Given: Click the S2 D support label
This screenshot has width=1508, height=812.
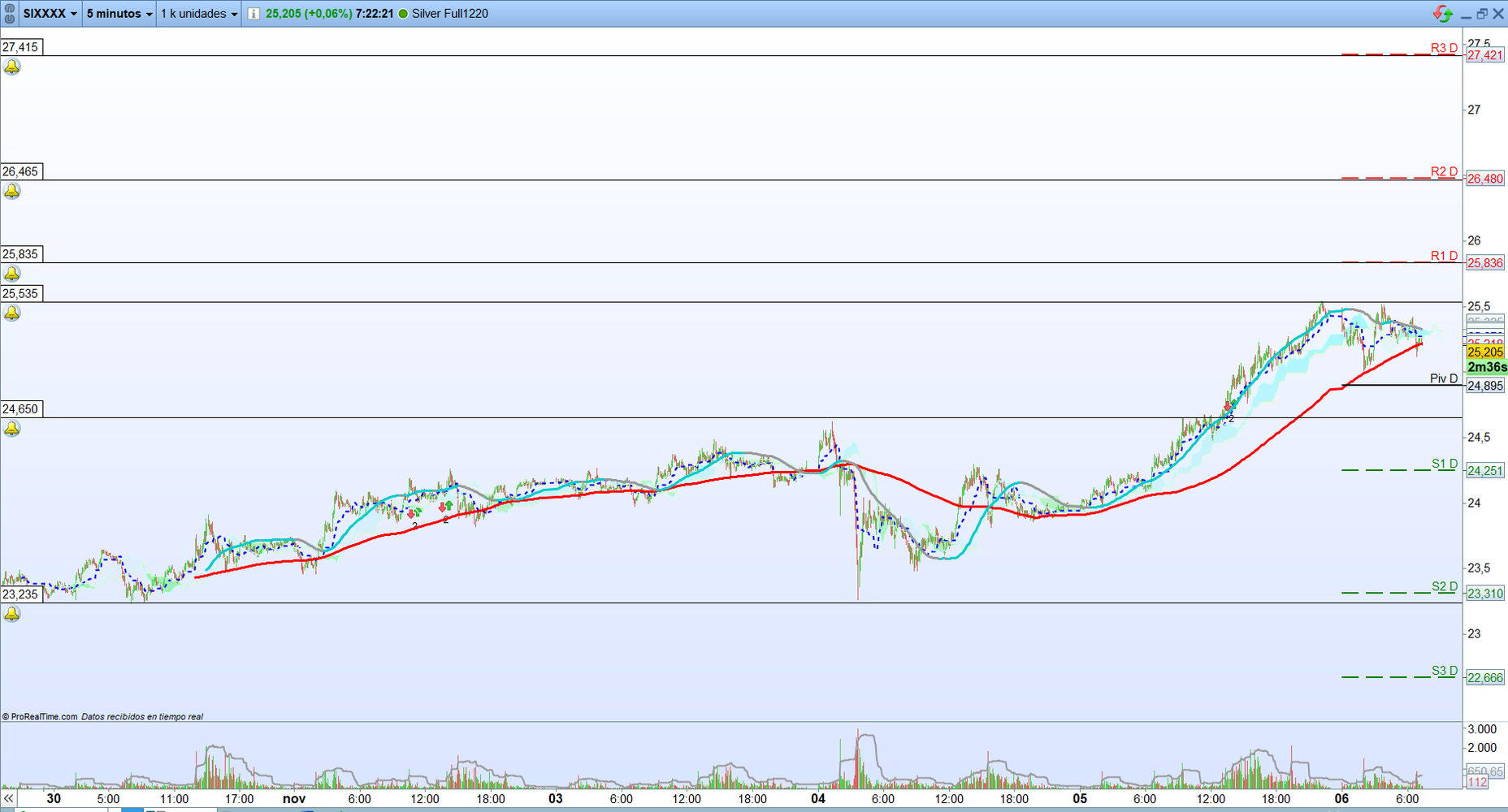Looking at the screenshot, I should pos(1444,586).
